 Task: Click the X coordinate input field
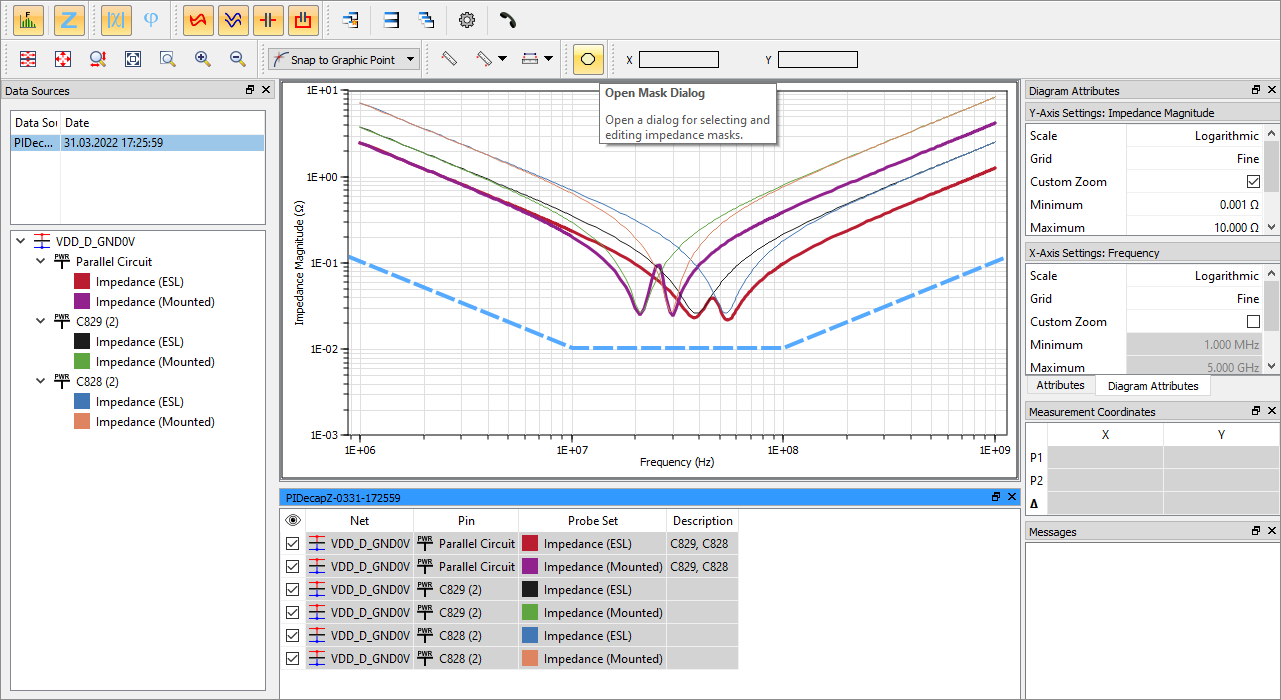pyautogui.click(x=678, y=60)
